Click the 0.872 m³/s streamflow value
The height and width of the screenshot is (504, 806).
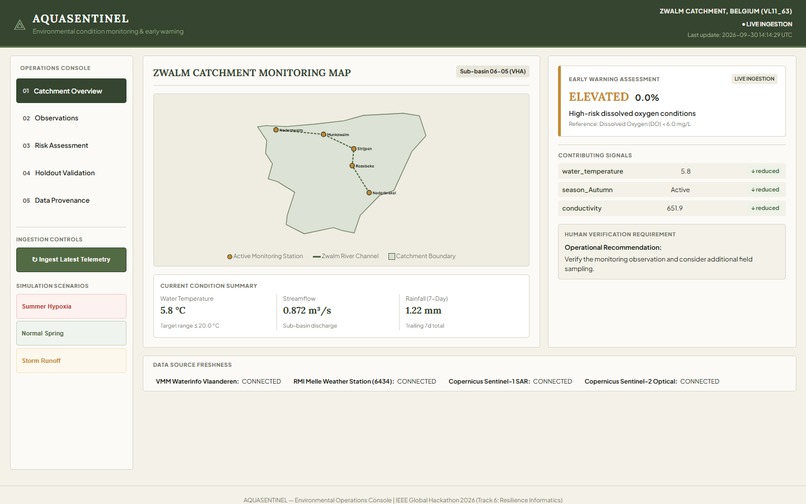[x=307, y=310]
